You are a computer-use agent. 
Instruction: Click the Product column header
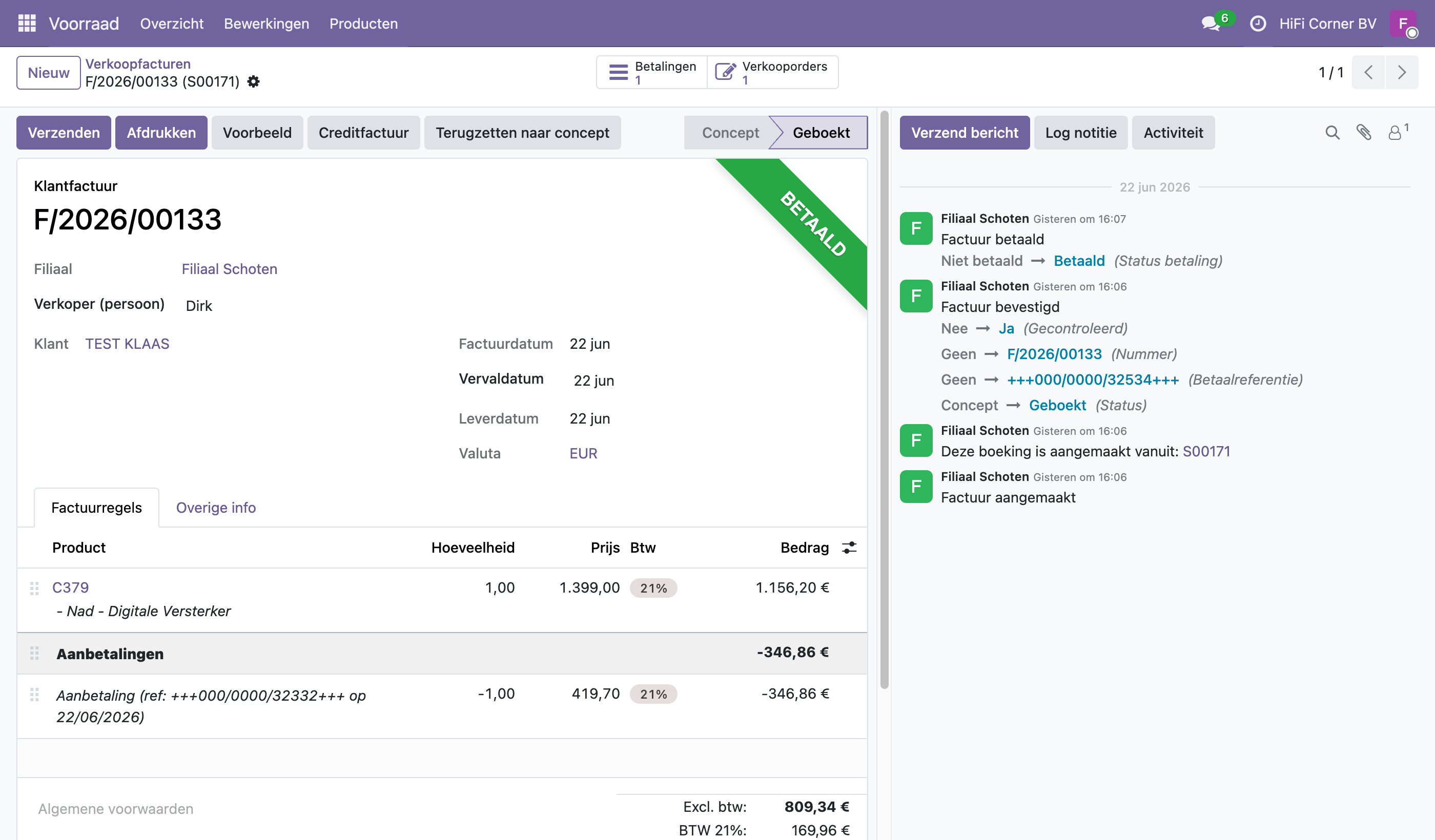pos(79,548)
